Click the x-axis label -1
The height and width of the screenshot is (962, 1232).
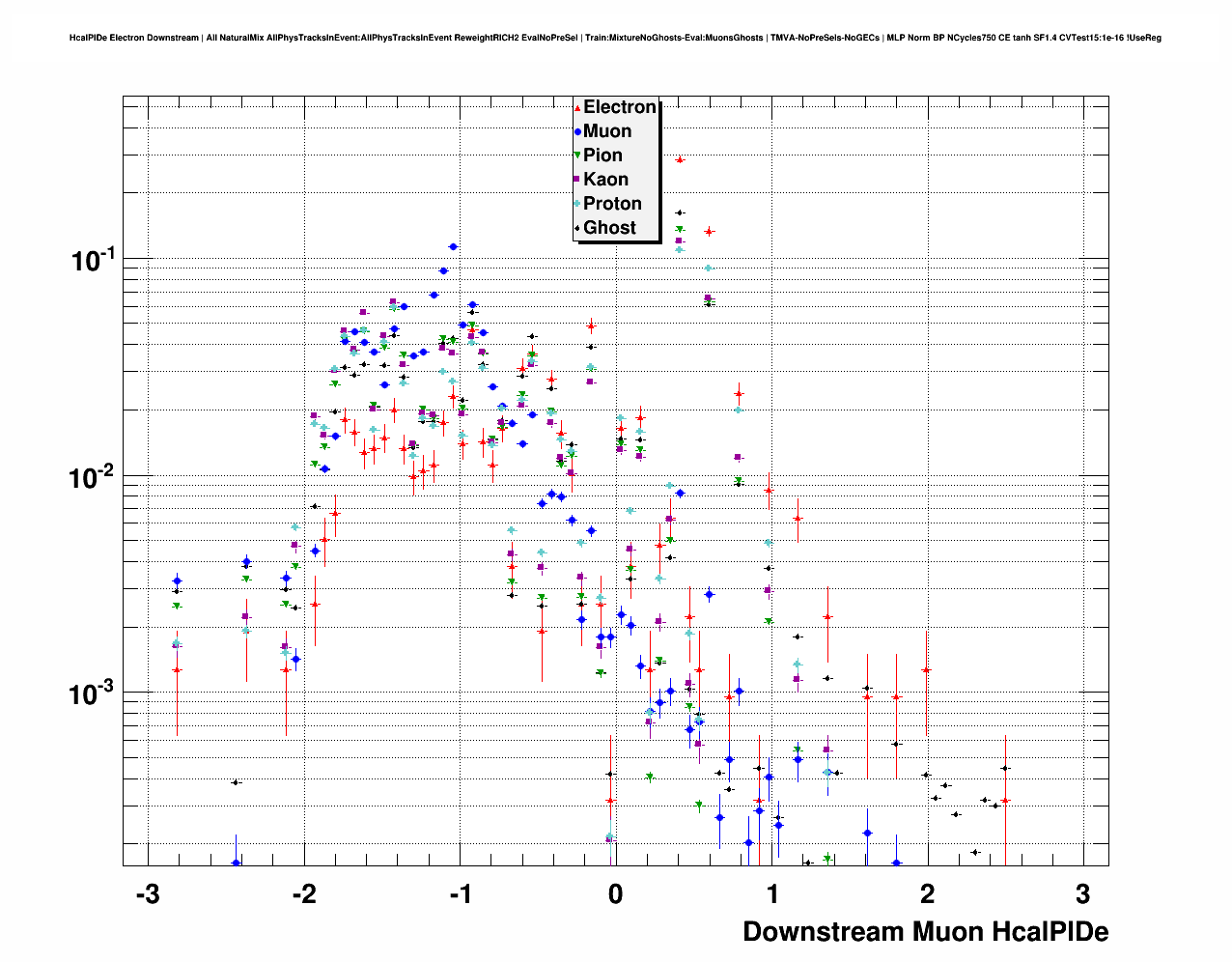point(459,893)
